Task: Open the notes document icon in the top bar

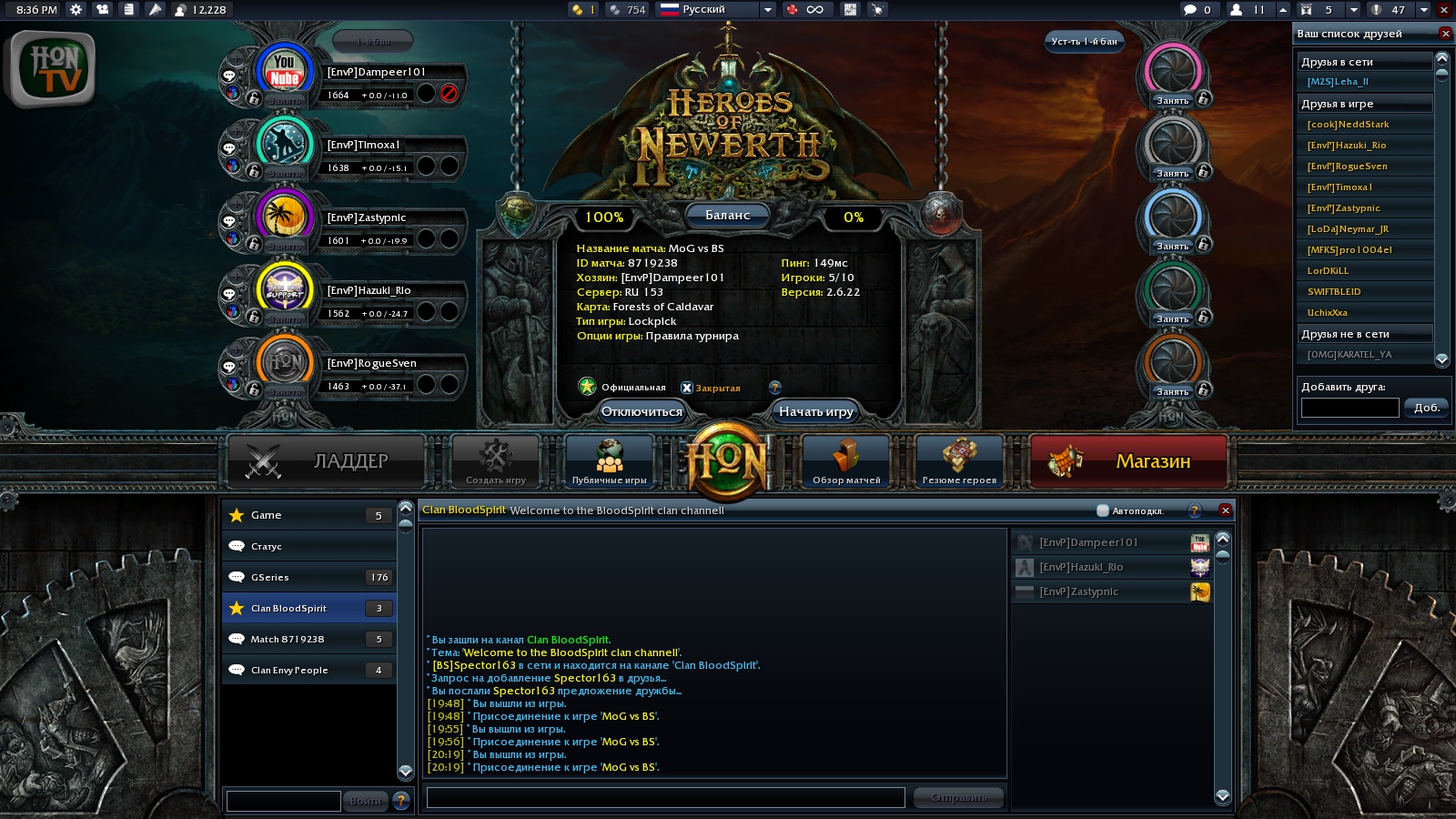Action: 129,9
